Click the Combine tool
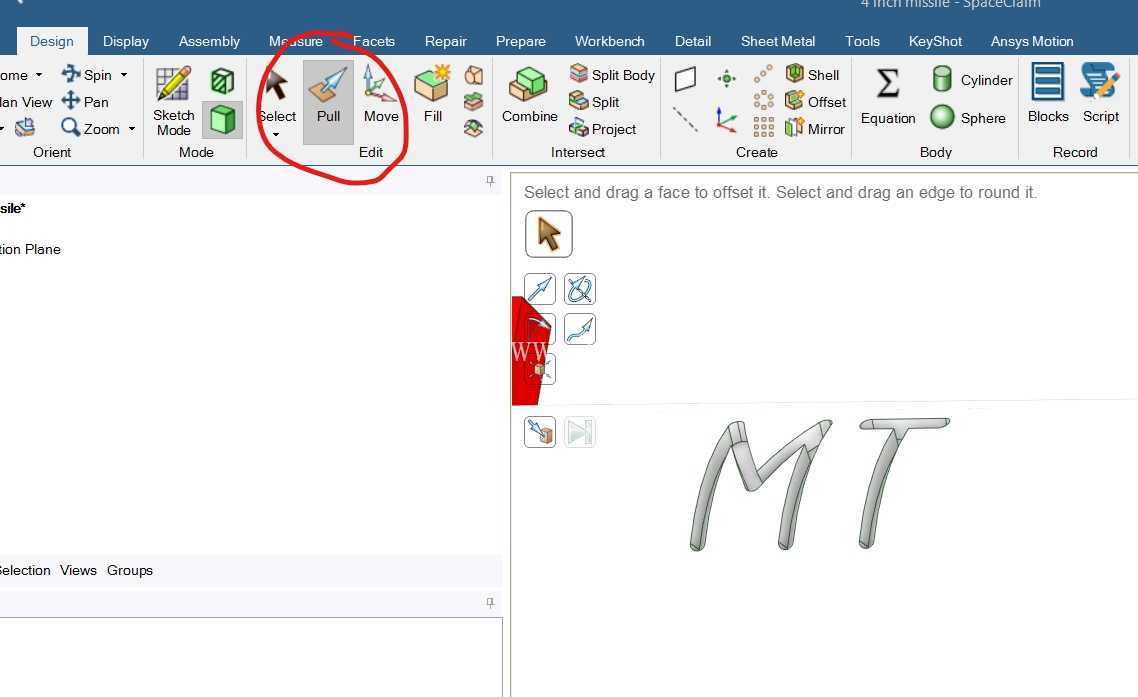Image resolution: width=1138 pixels, height=697 pixels. tap(530, 94)
